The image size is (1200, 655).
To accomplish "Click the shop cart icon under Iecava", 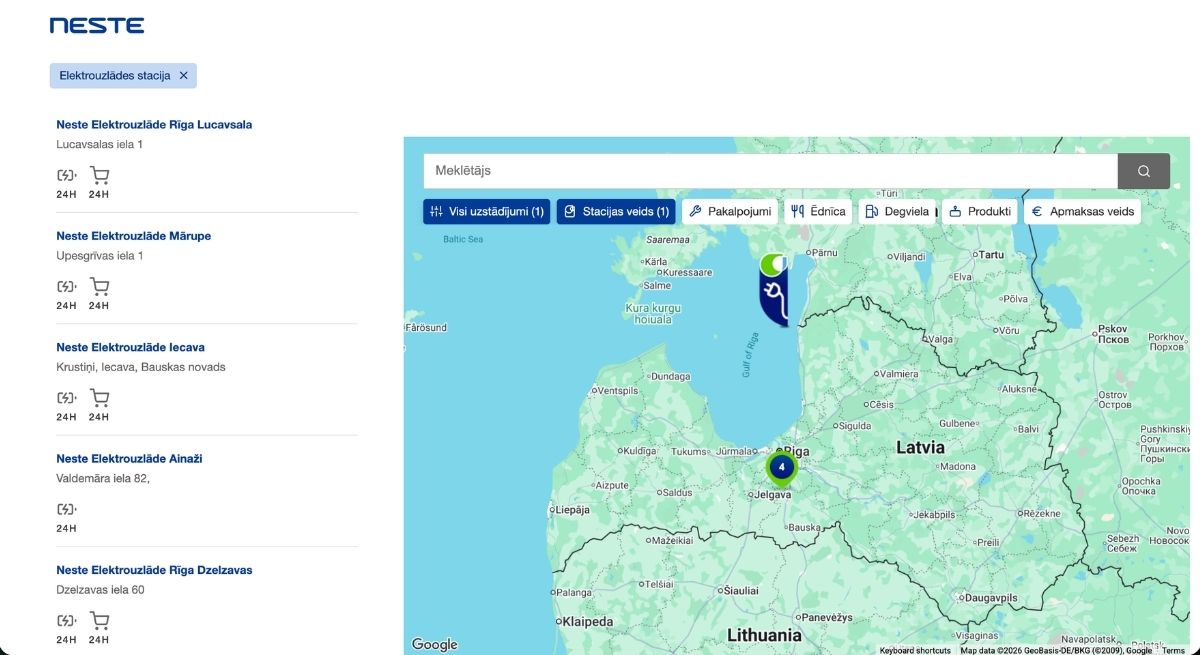I will point(99,398).
